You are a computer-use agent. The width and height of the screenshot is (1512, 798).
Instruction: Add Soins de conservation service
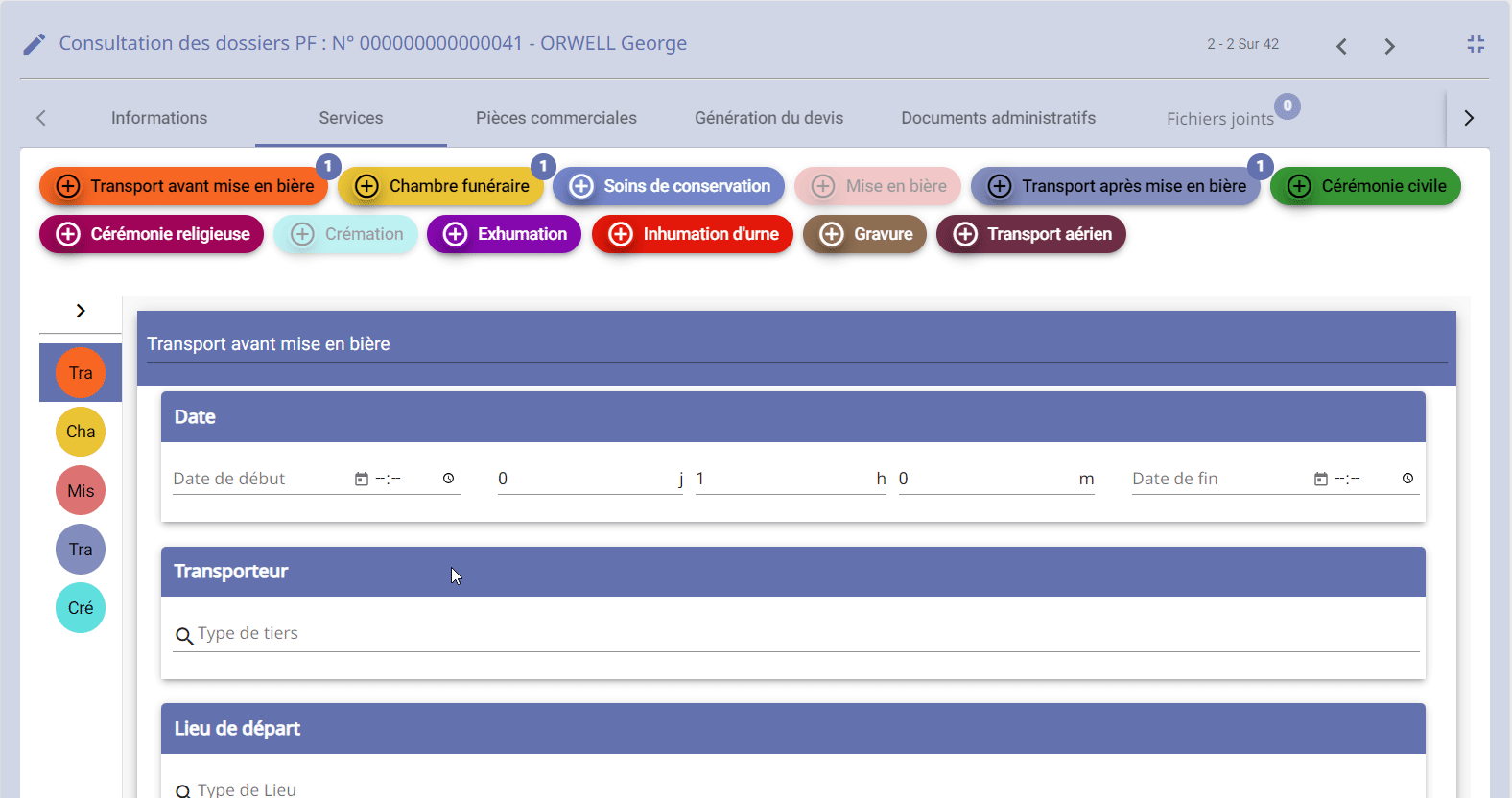[669, 186]
